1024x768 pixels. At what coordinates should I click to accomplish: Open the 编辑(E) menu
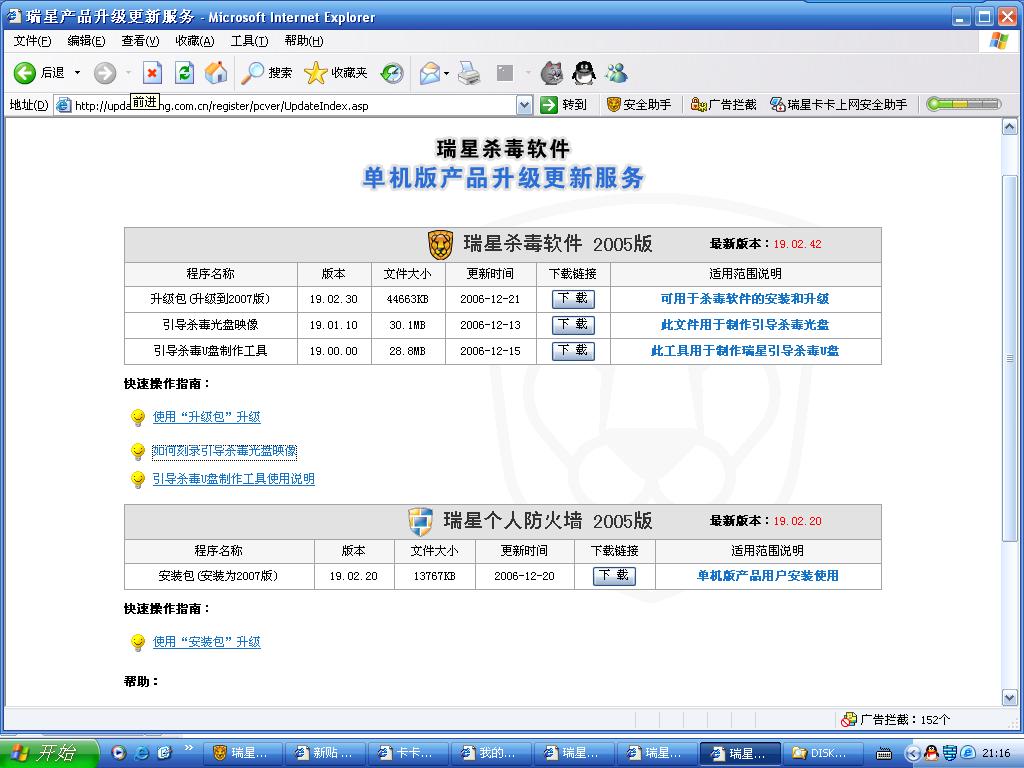pos(86,40)
